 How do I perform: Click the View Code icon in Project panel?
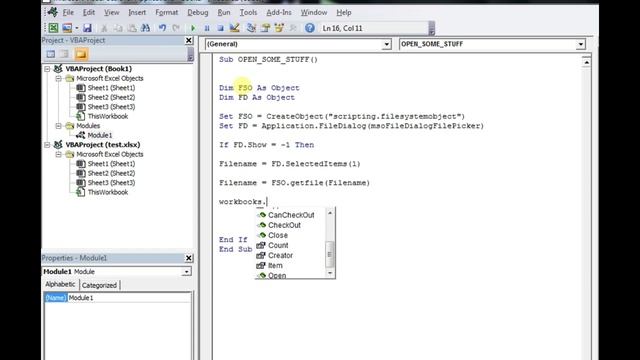coord(51,54)
